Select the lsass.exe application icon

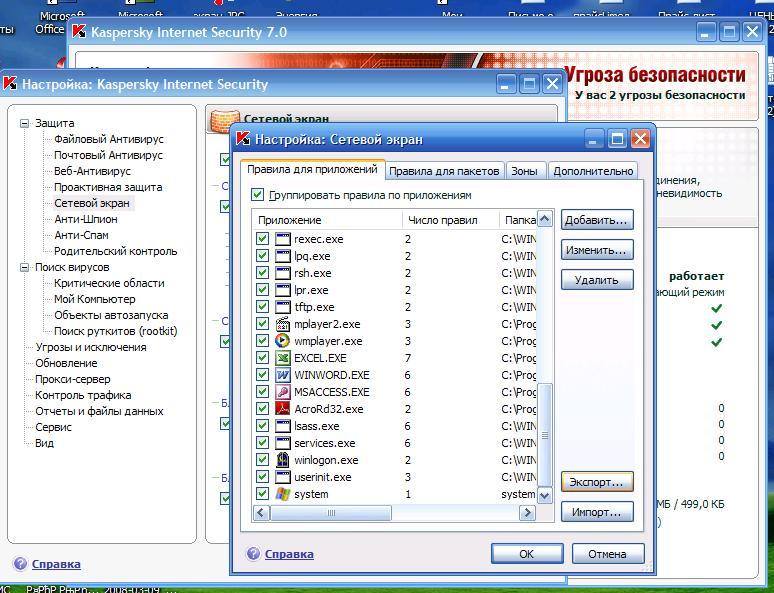pos(283,426)
